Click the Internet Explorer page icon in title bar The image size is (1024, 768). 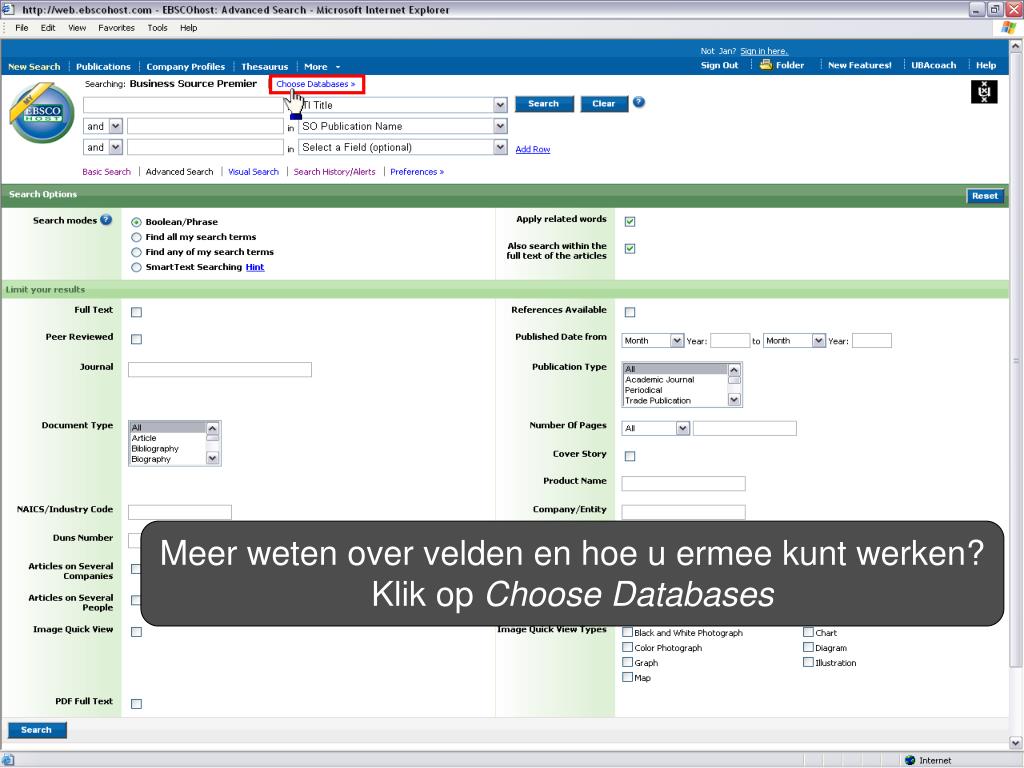point(8,9)
